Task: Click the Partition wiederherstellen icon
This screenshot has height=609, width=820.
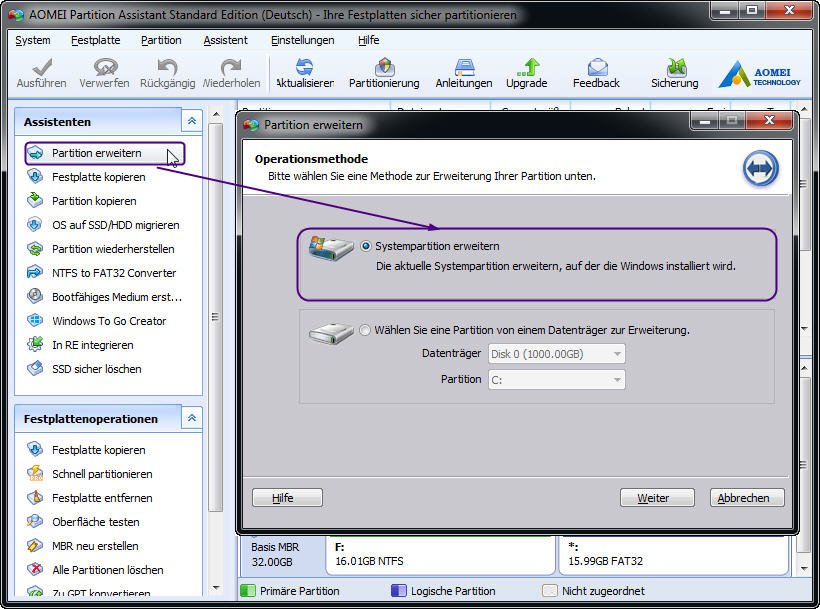Action: 36,248
